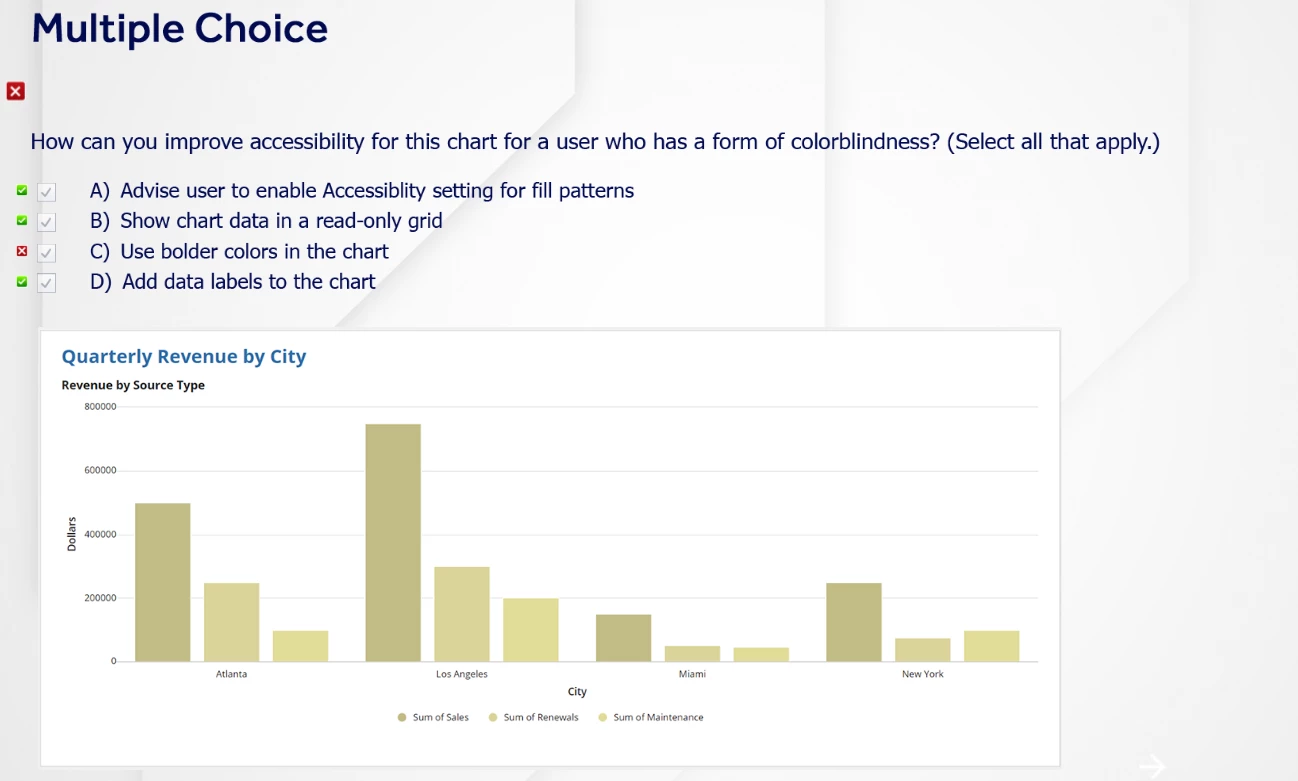The height and width of the screenshot is (781, 1298).
Task: Click red X icon beside option C
Action: [x=22, y=251]
